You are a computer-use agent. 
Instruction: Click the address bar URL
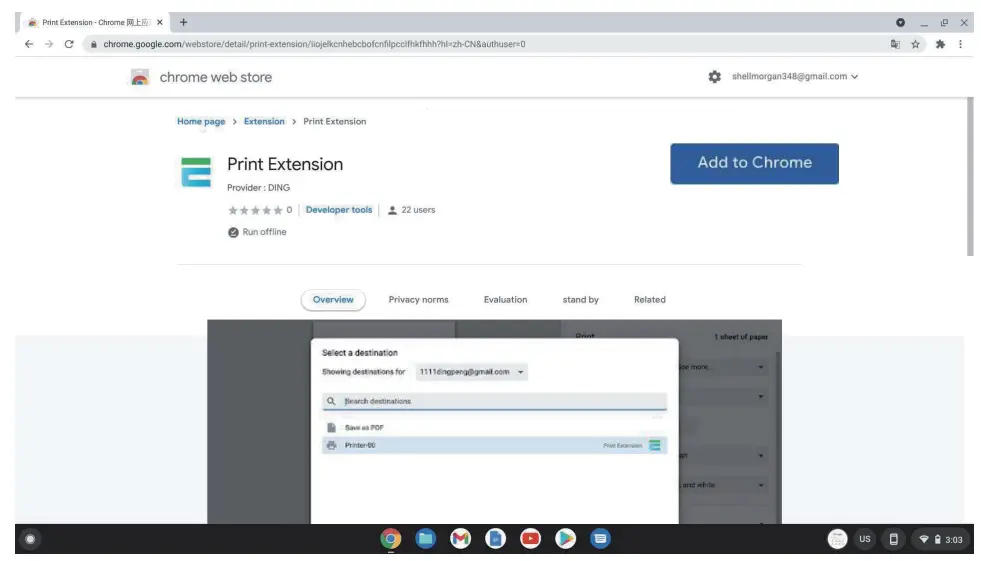pyautogui.click(x=314, y=44)
